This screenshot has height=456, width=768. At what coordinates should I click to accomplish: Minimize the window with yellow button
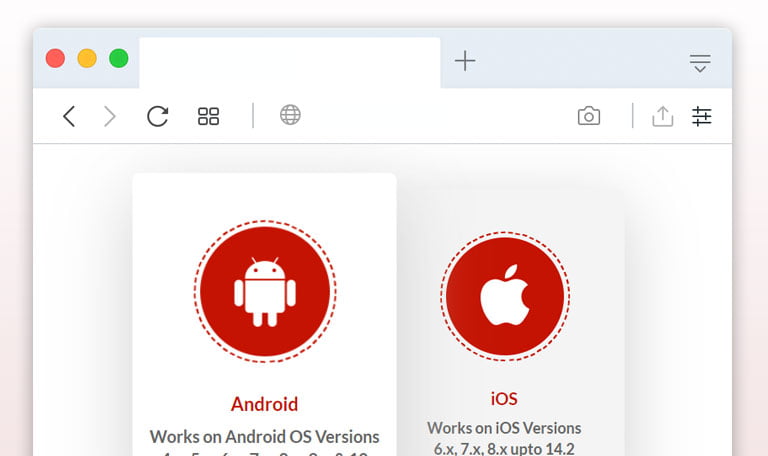click(87, 58)
